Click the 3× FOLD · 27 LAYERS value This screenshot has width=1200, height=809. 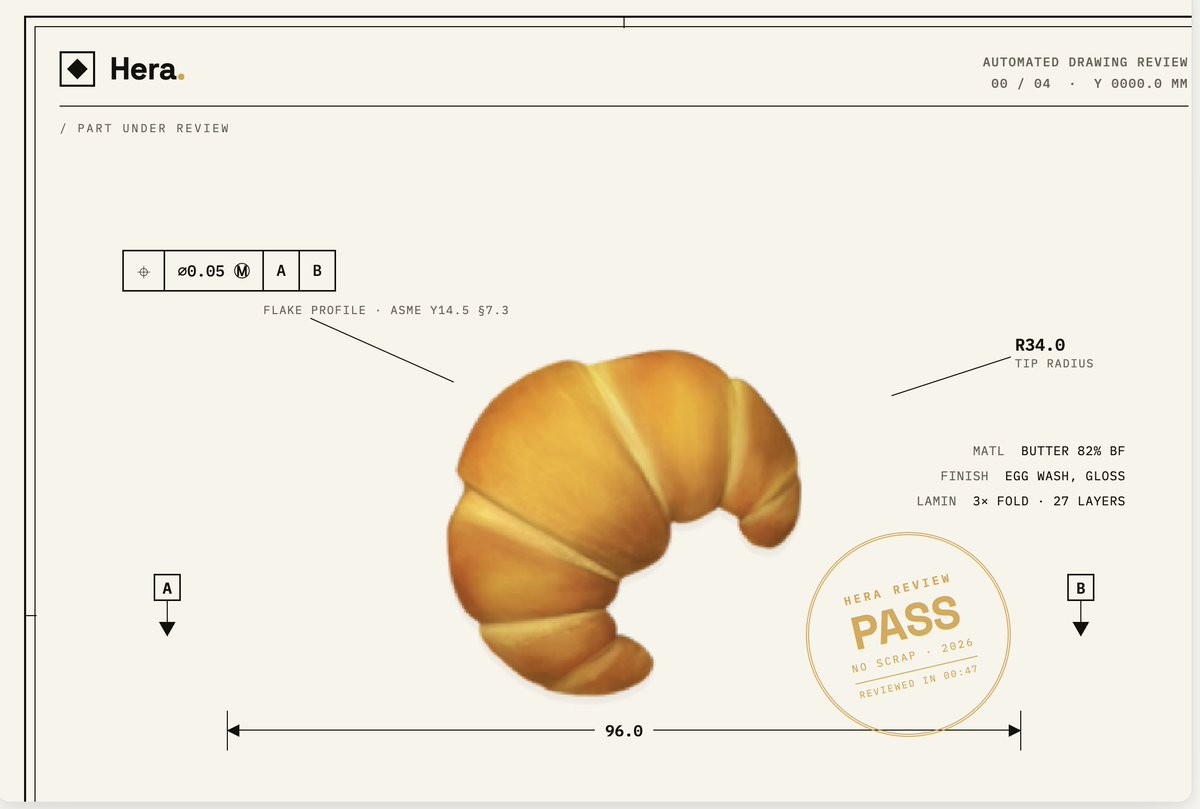click(1049, 502)
